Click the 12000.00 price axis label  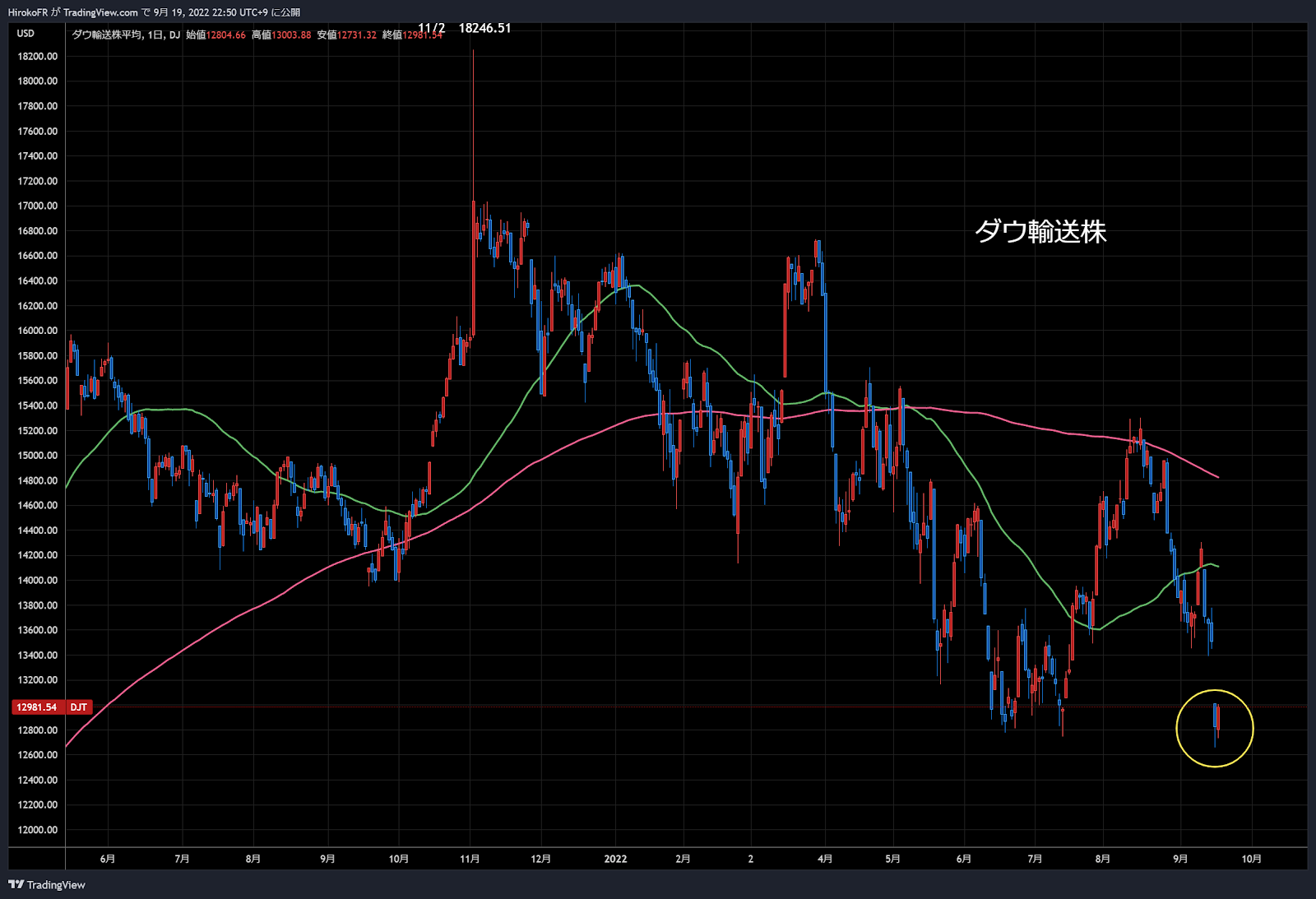[38, 830]
